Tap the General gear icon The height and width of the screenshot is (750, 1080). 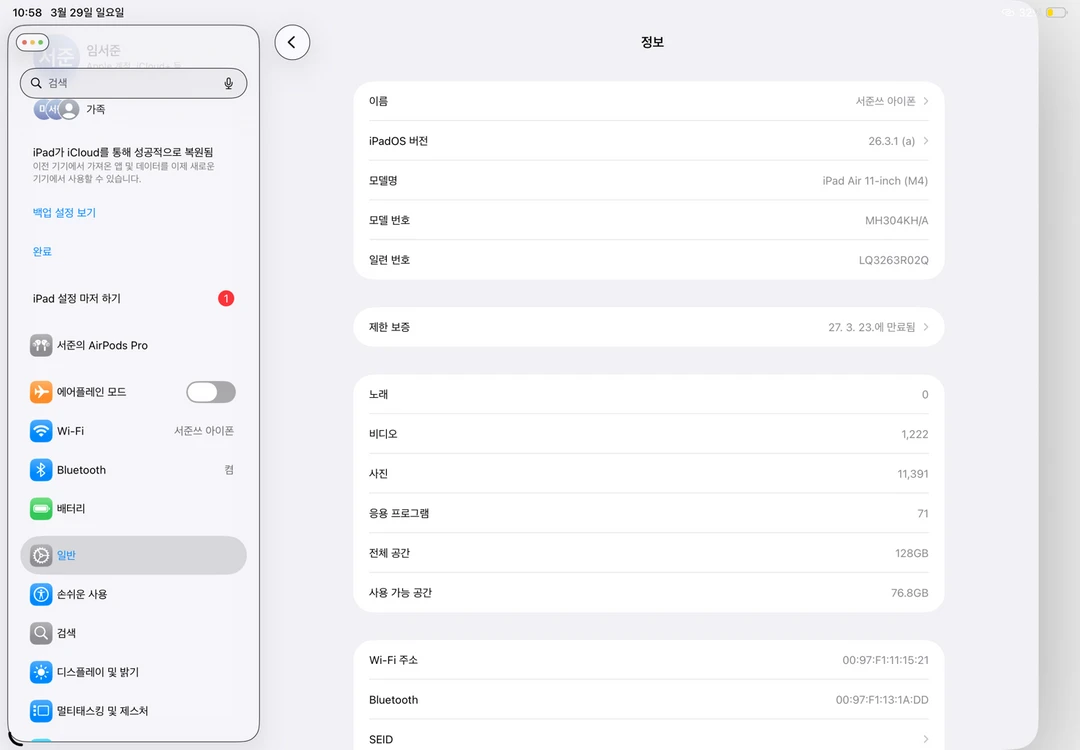click(x=41, y=555)
